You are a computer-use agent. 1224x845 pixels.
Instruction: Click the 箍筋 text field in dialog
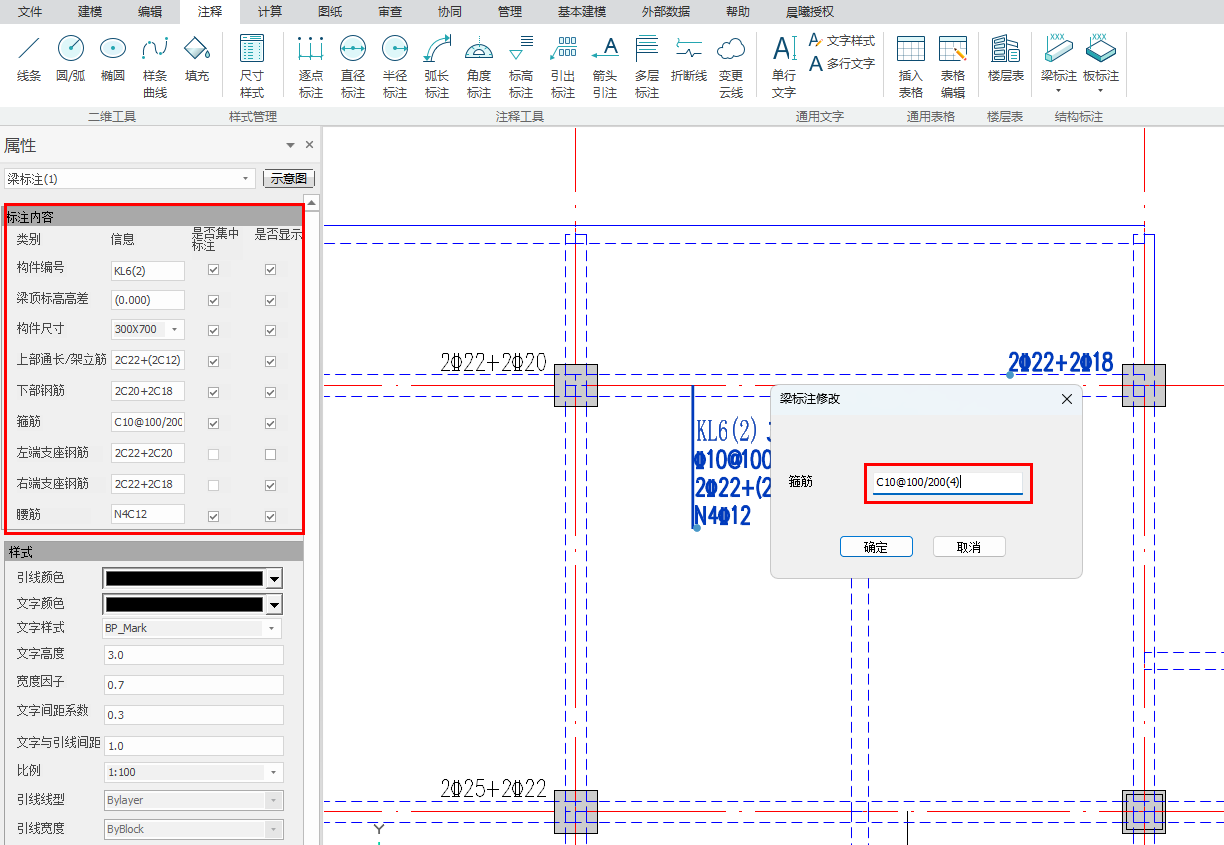(946, 482)
